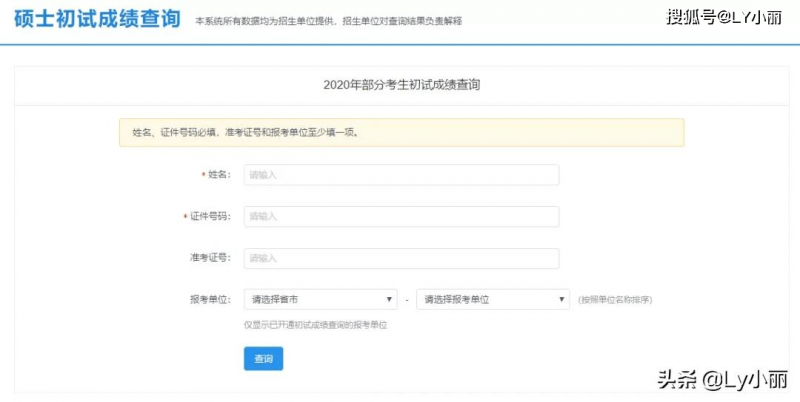
Task: Click the blue 查询 button
Action: tap(263, 359)
